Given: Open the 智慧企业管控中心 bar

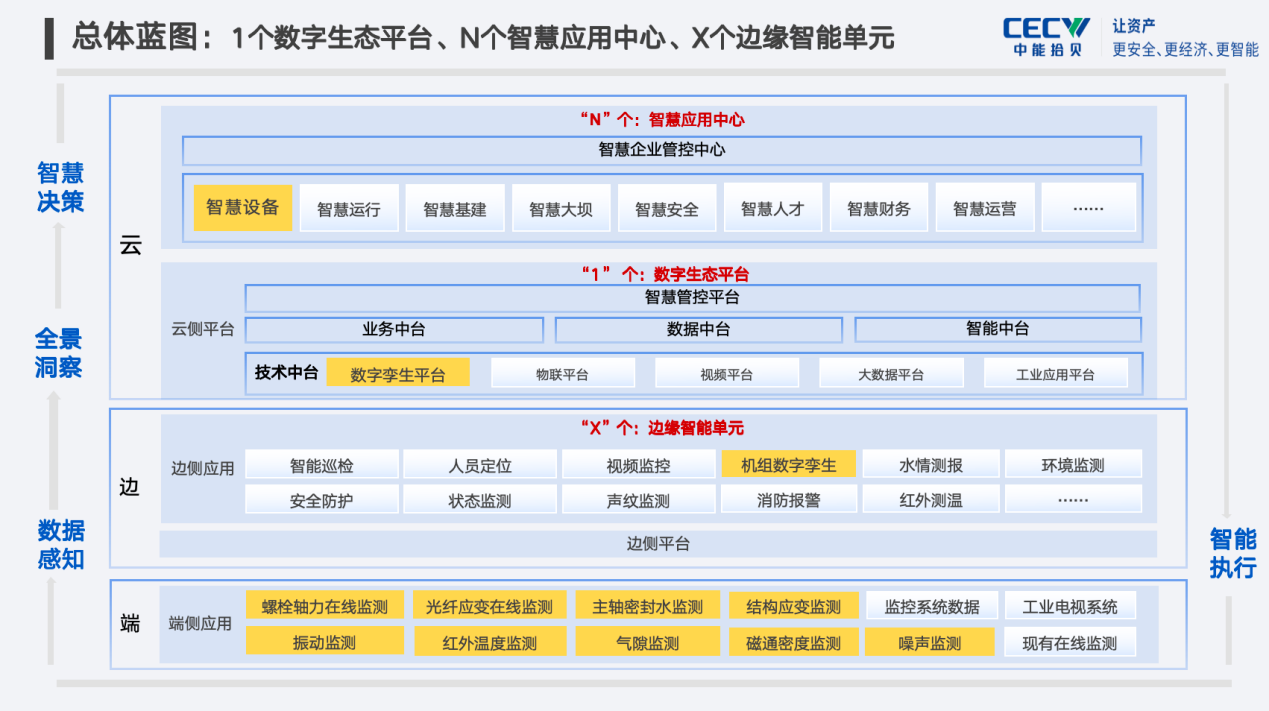Looking at the screenshot, I should click(661, 151).
